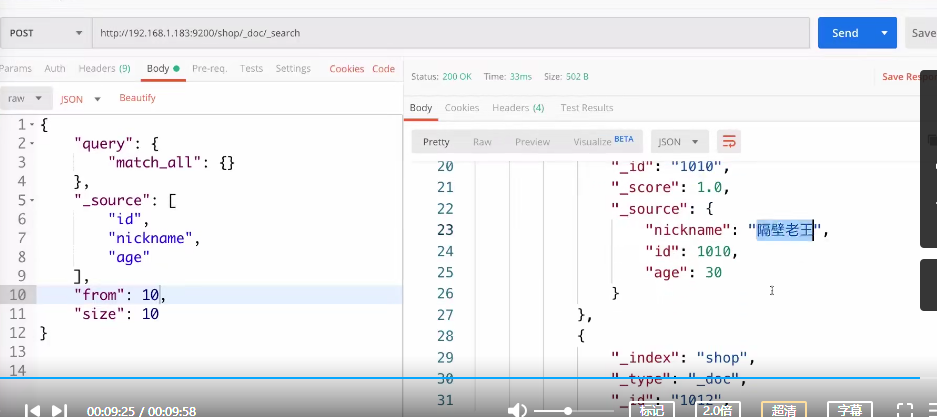Open the Send button dropdown arrow

(884, 33)
